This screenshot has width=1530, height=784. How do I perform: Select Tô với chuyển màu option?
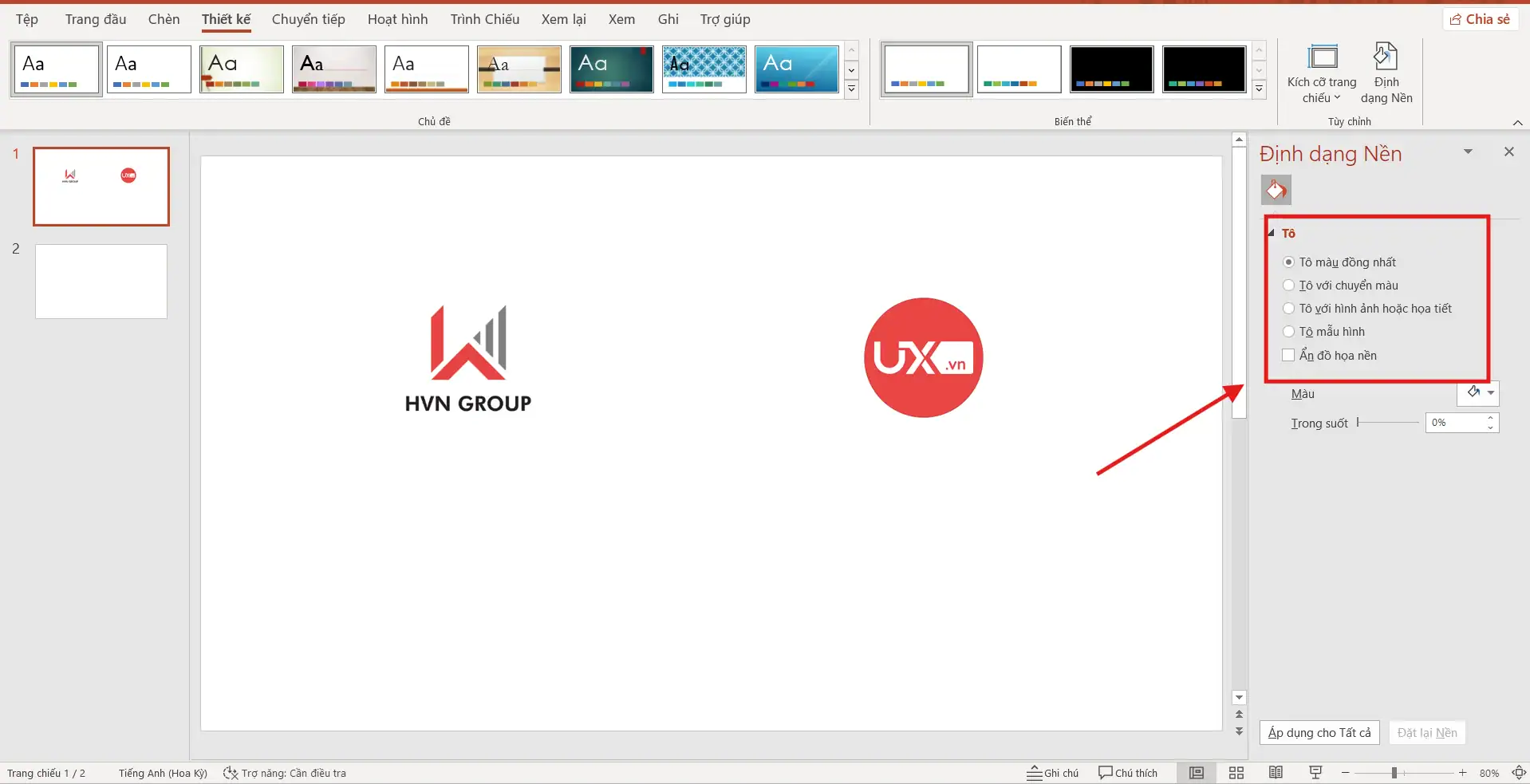point(1289,285)
